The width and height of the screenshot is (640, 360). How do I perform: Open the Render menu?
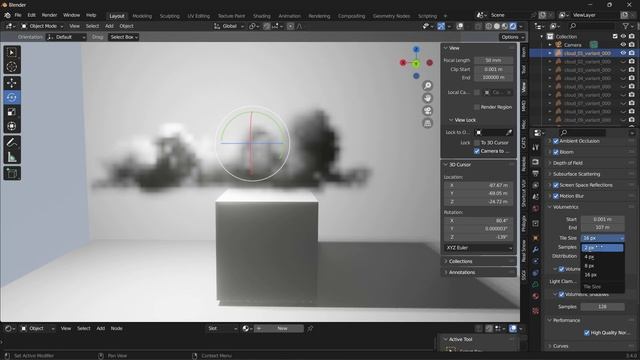coord(49,15)
